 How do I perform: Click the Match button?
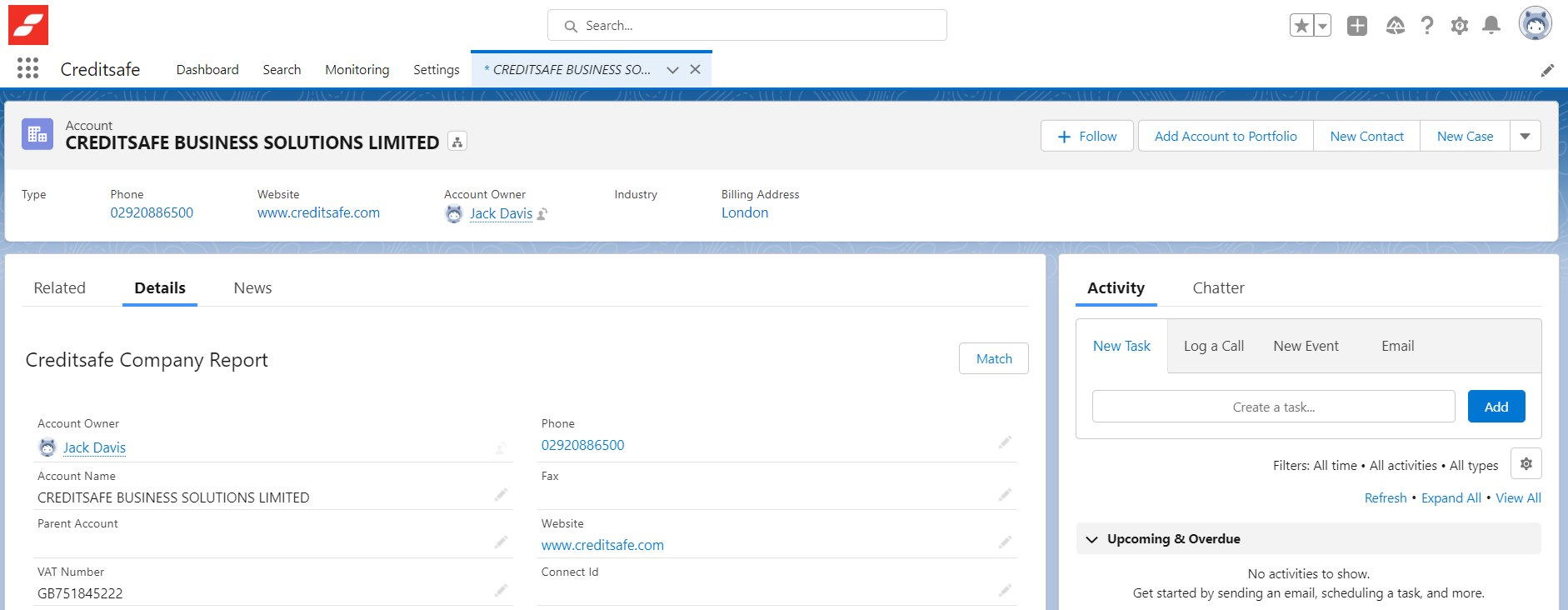(x=994, y=358)
